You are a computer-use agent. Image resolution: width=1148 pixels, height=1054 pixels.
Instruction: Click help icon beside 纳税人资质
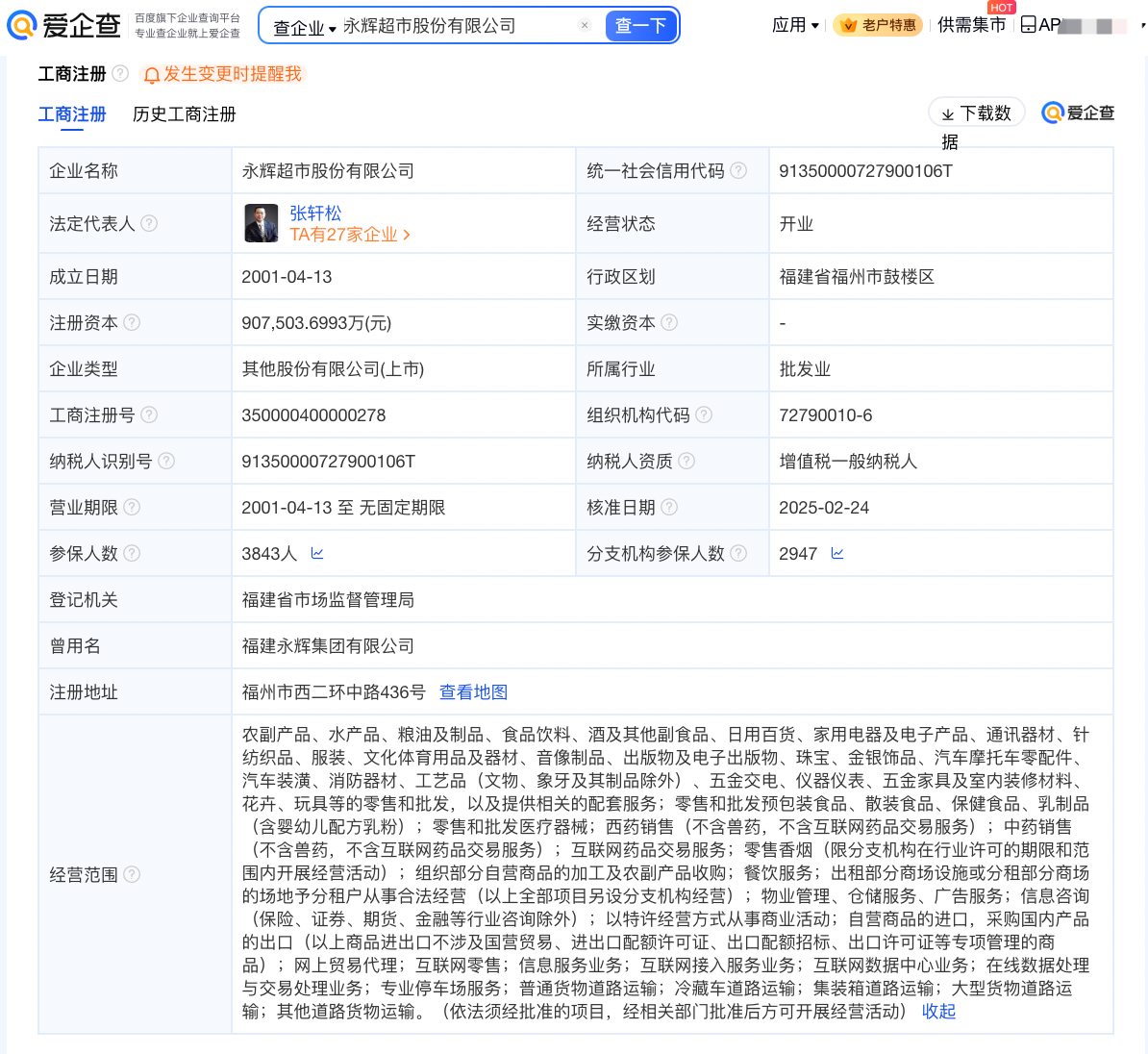pos(686,461)
